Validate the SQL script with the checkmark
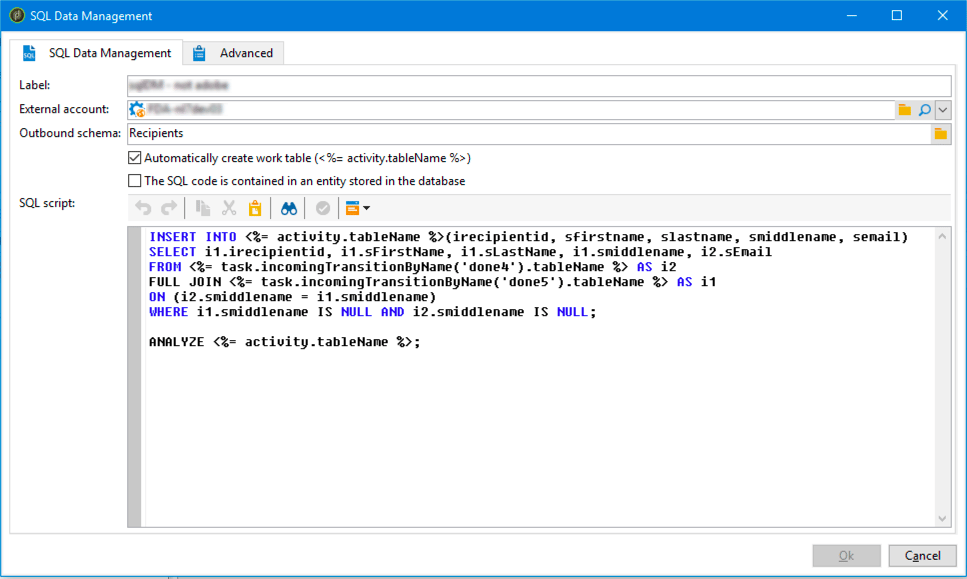 (321, 208)
